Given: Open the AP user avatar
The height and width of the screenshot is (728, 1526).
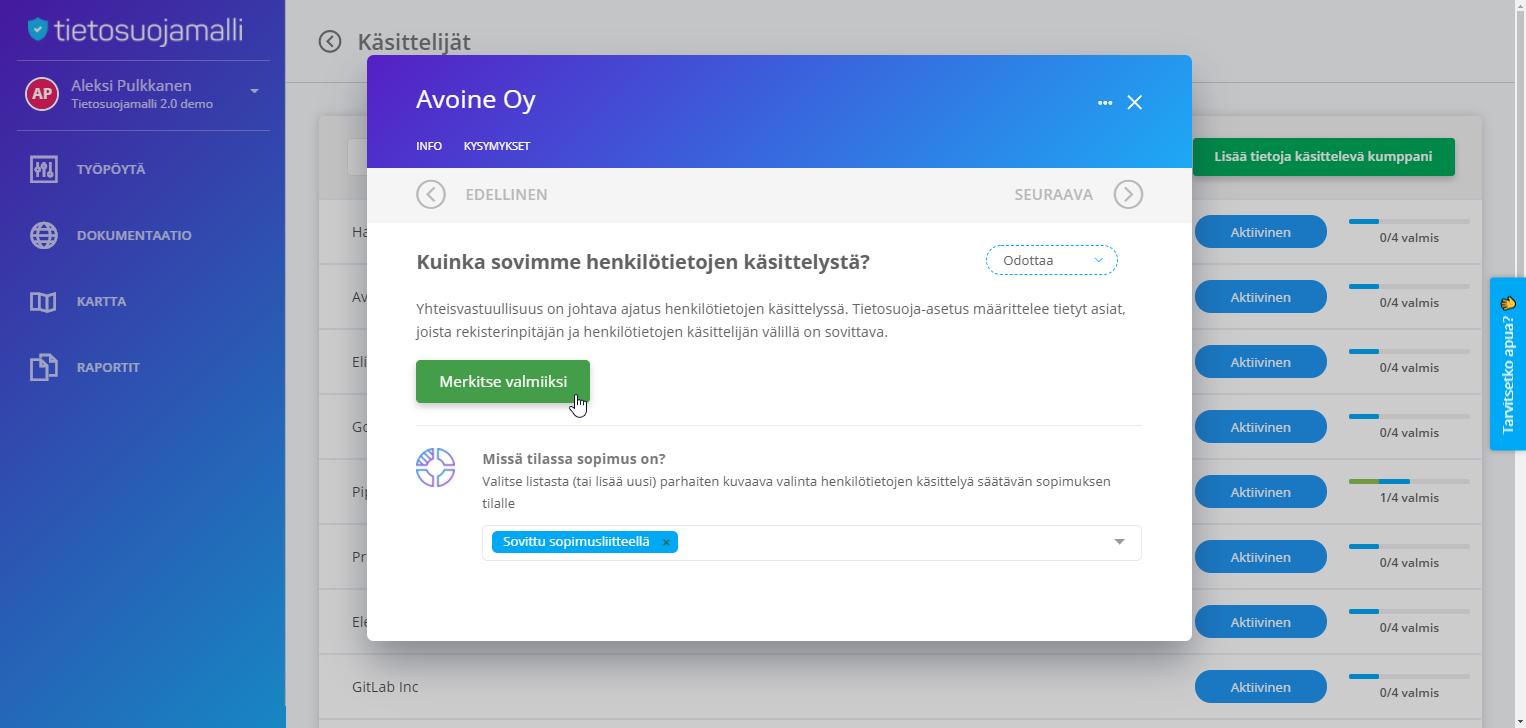Looking at the screenshot, I should tap(41, 93).
